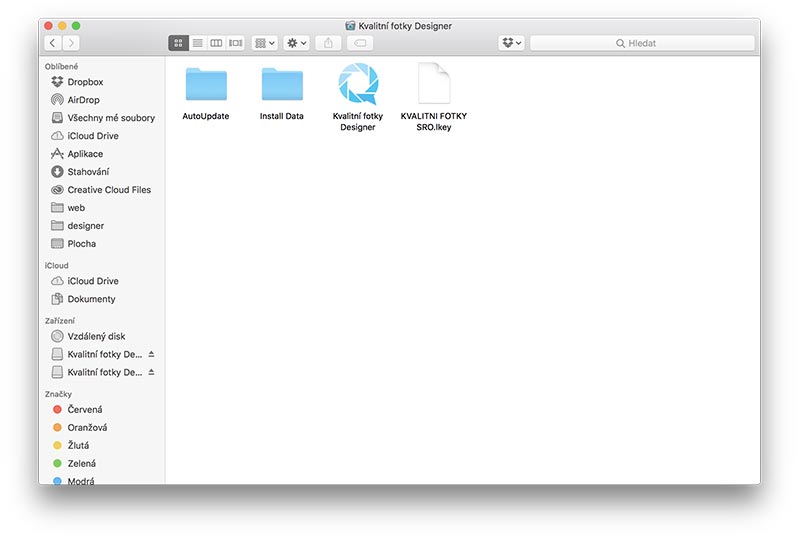This screenshot has width=800, height=548.
Task: Click the iCloud section header
Action: 56,265
